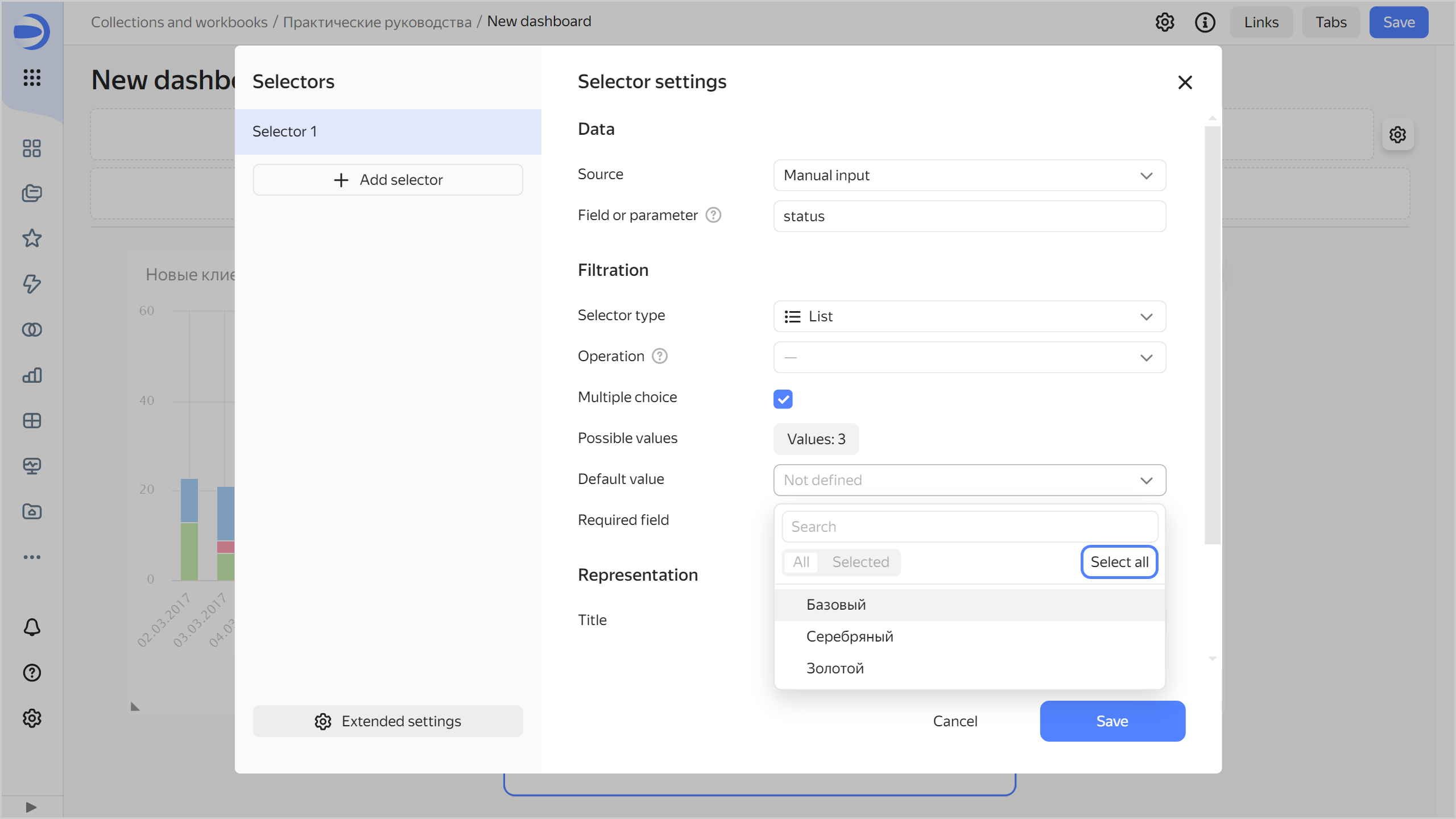Click the Field or parameter help icon
Viewport: 1456px width, 819px height.
(x=713, y=215)
